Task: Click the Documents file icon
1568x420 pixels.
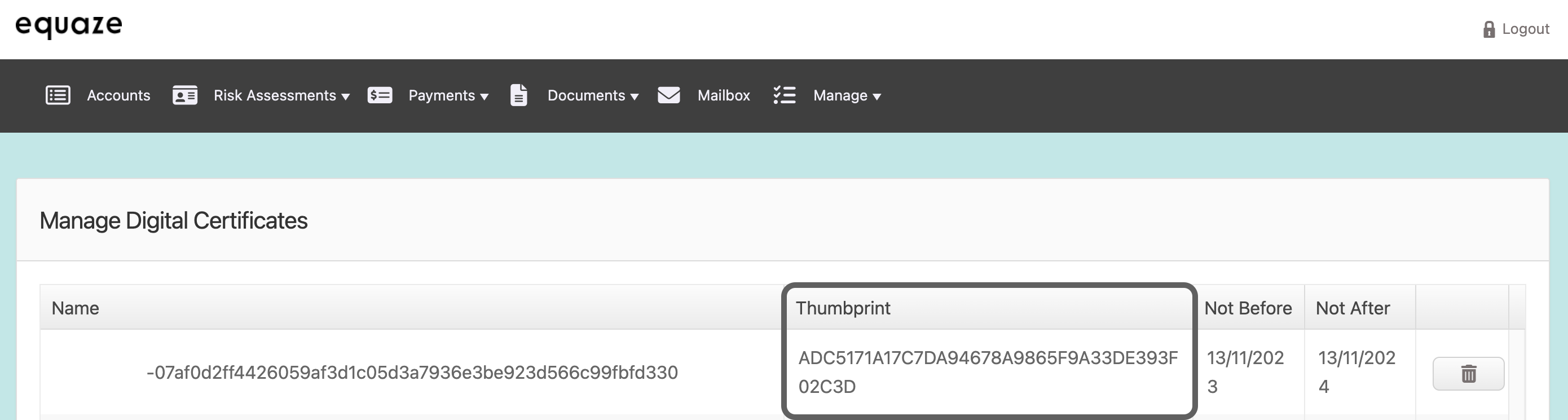Action: [518, 95]
